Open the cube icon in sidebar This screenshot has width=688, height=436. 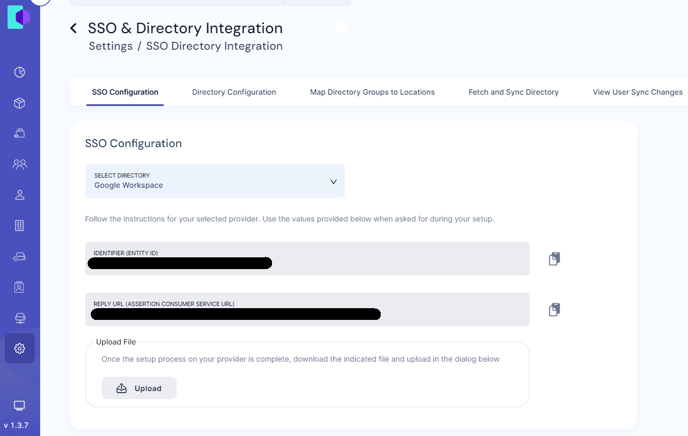[20, 103]
